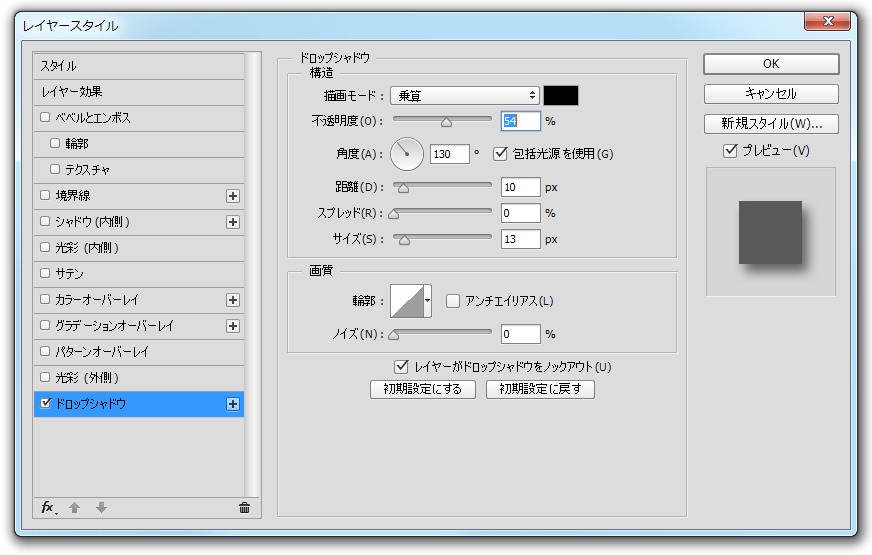Open the fx effects menu icon

[49, 507]
